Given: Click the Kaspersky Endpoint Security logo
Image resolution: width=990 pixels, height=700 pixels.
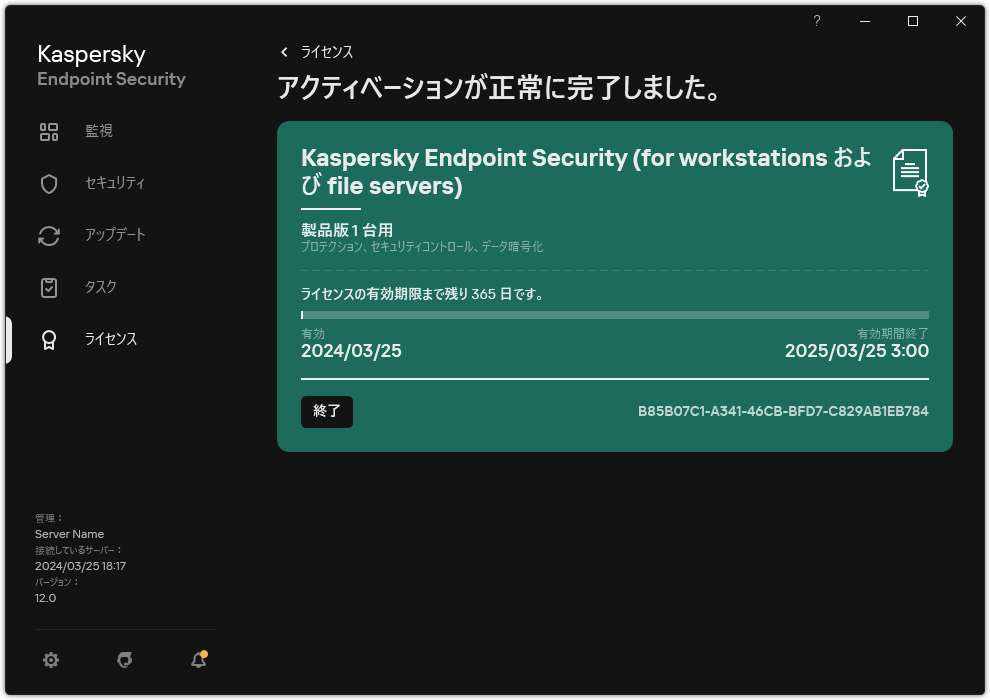Looking at the screenshot, I should tap(111, 65).
